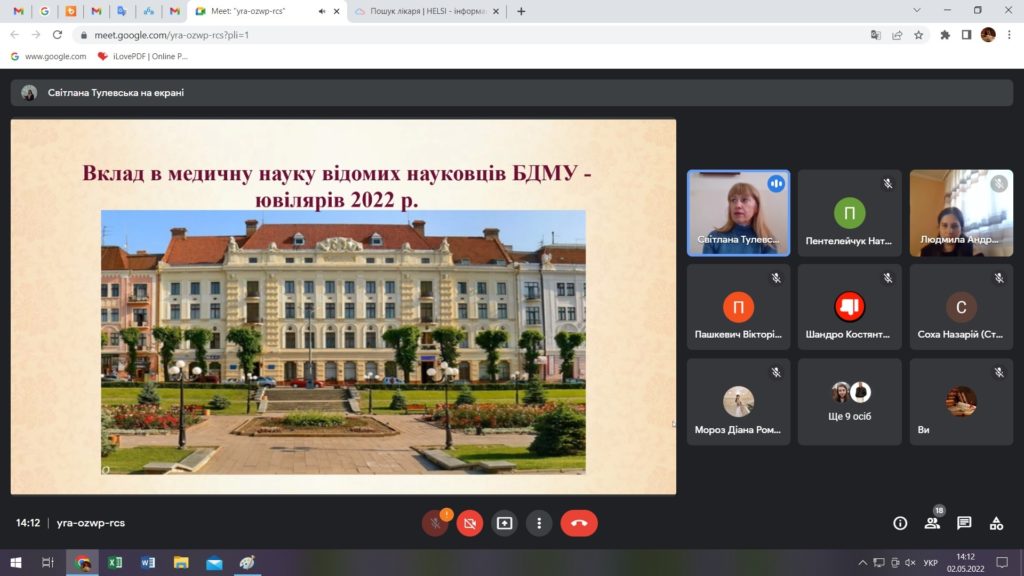The width and height of the screenshot is (1024, 576).
Task: Open the Google Translate pinned tab
Action: pos(122,11)
